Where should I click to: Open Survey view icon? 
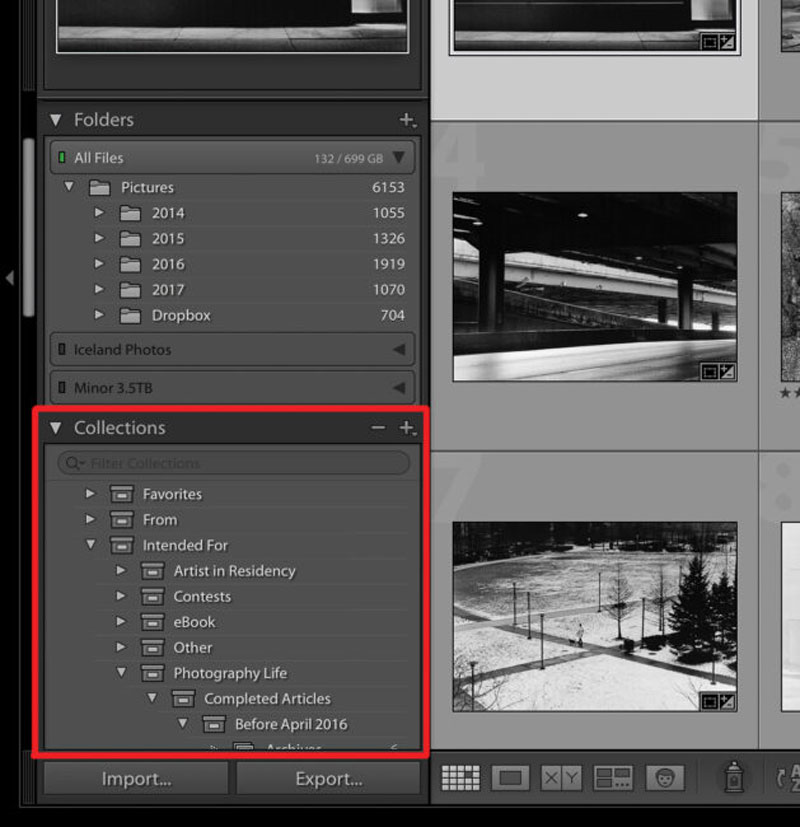click(x=612, y=778)
